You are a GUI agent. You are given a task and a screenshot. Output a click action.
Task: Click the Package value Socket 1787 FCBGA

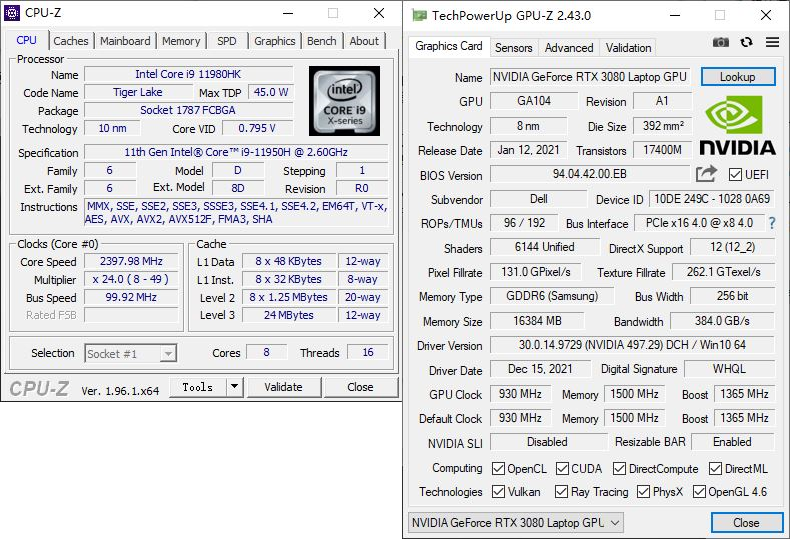tap(188, 110)
